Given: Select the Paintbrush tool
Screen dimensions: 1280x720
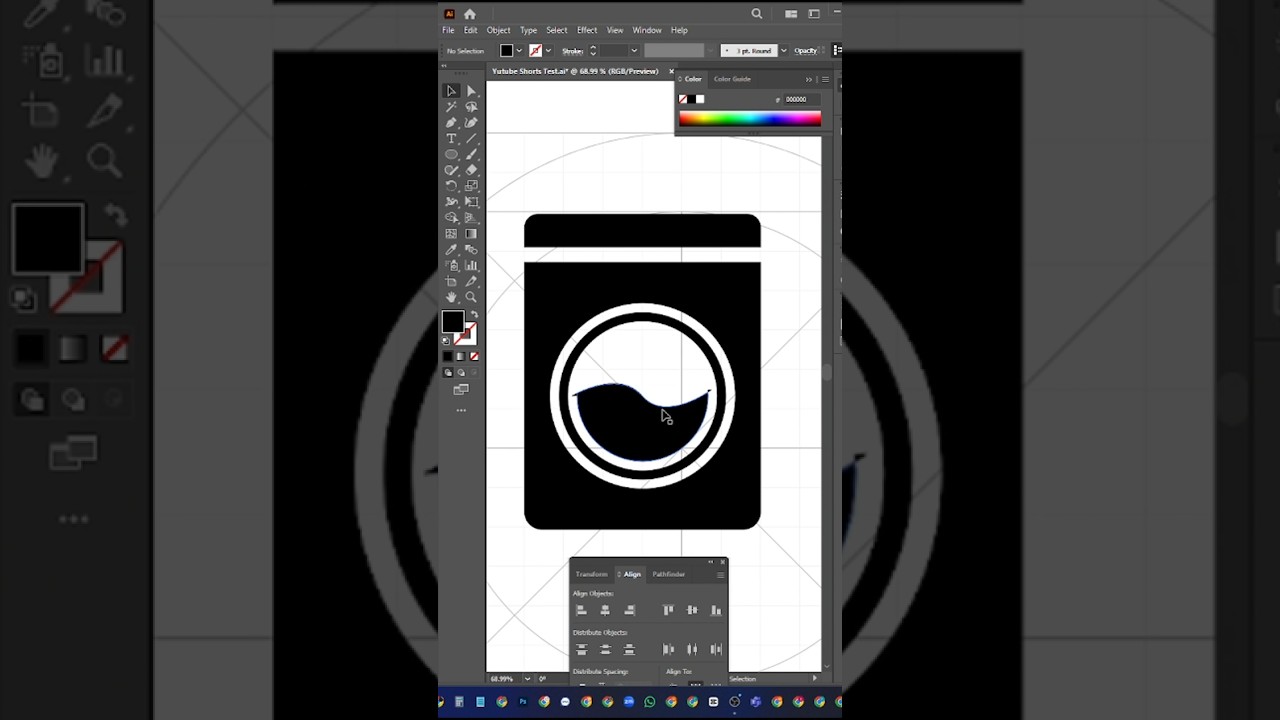Looking at the screenshot, I should point(471,155).
